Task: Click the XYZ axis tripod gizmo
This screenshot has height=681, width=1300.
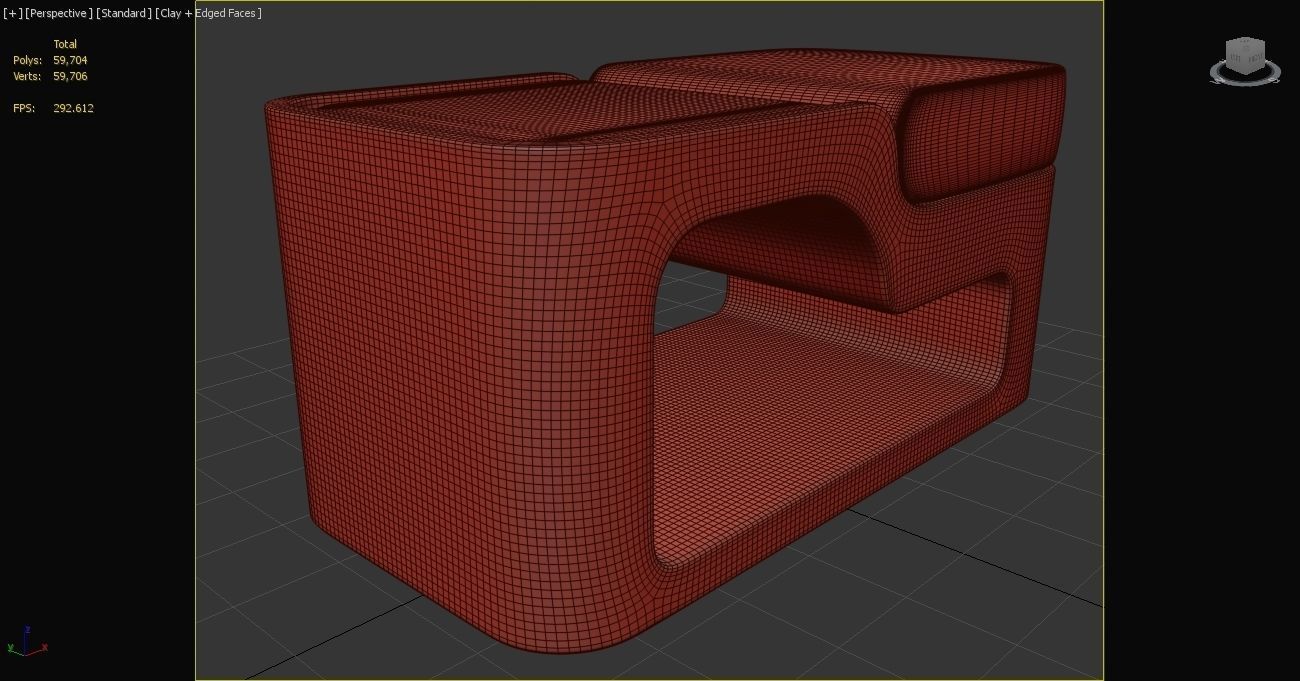Action: [26, 642]
